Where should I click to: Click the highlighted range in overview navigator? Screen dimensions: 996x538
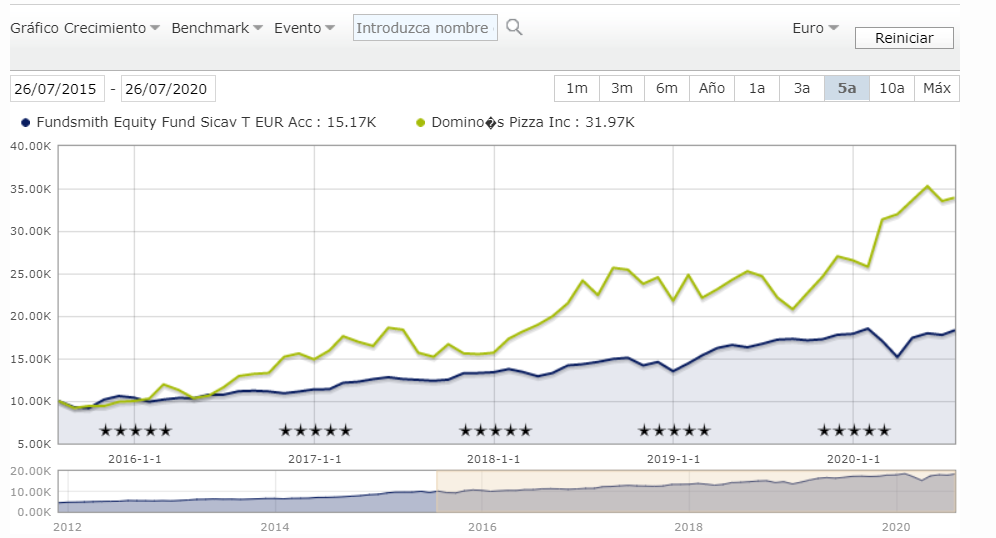pyautogui.click(x=696, y=491)
